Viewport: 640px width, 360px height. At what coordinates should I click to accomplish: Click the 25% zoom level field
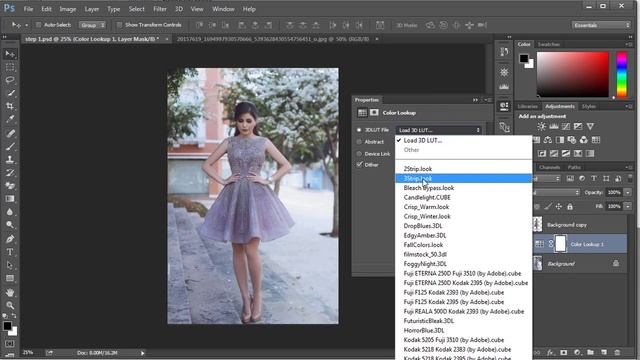[28, 352]
